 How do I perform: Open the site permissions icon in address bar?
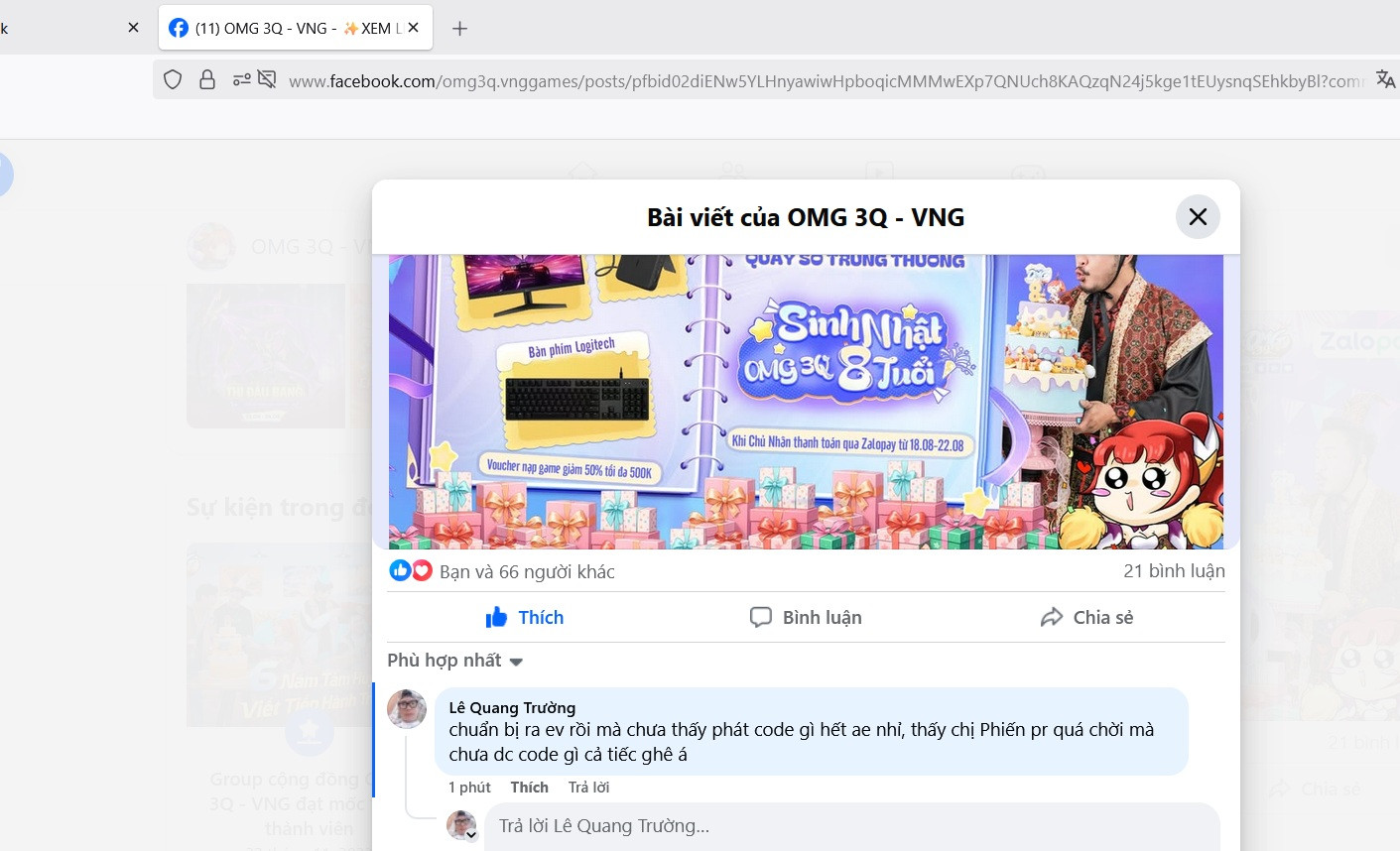tap(241, 79)
